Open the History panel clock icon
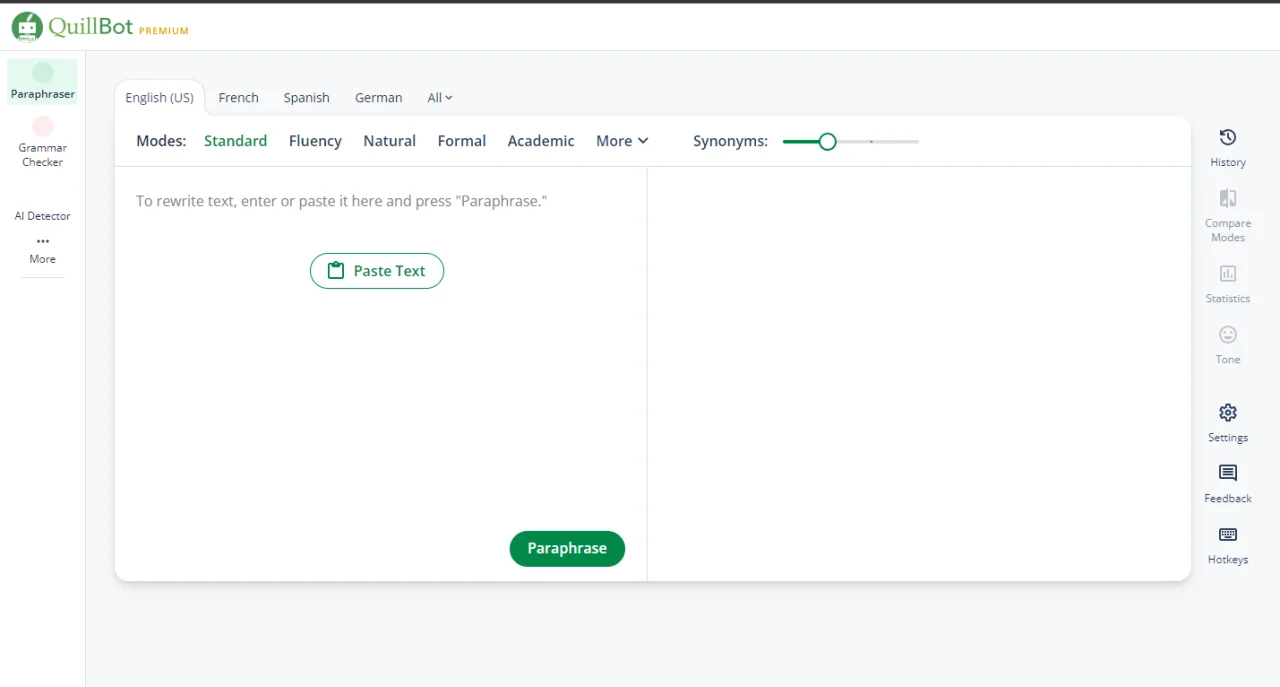This screenshot has width=1280, height=687. [1228, 137]
